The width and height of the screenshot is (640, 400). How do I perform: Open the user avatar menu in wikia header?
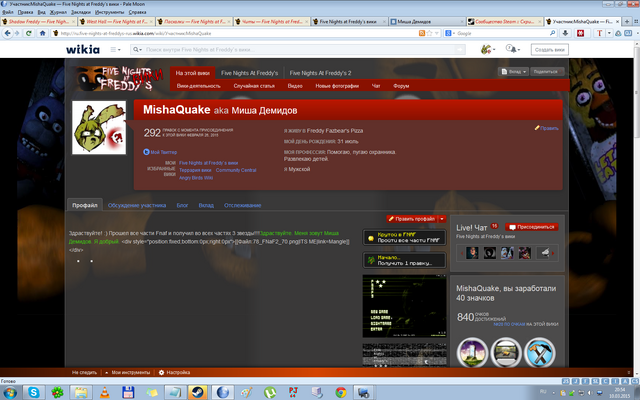coord(487,49)
